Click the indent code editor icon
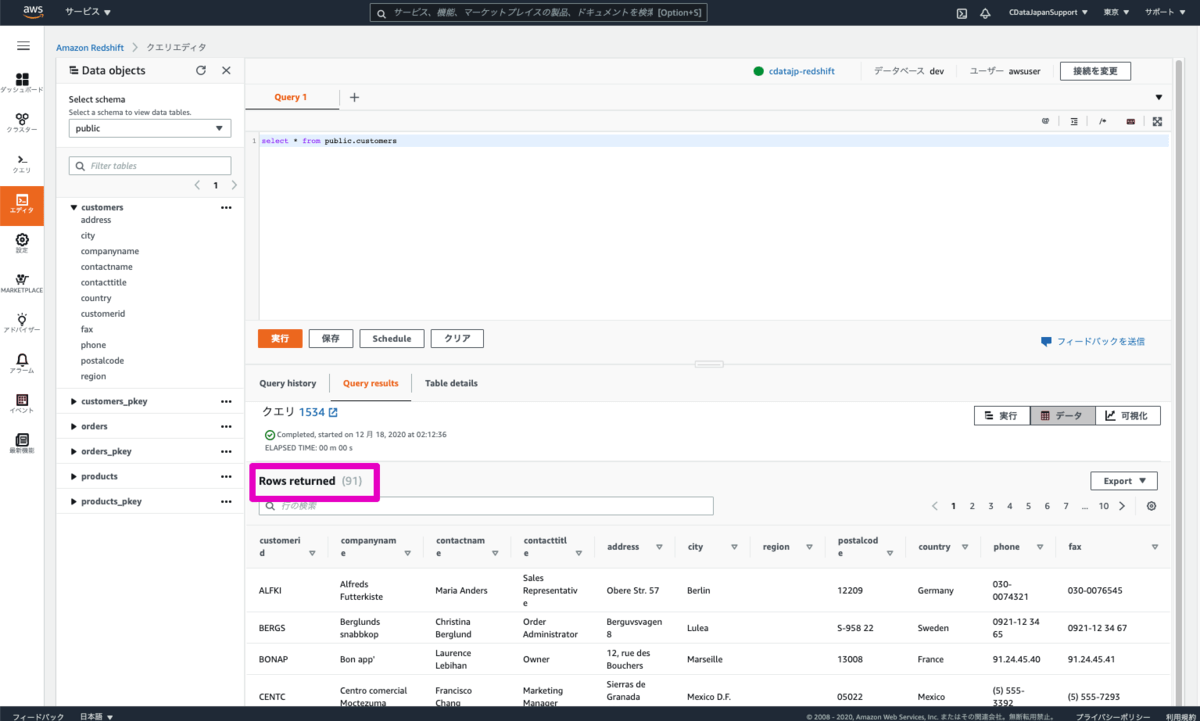 1074,121
